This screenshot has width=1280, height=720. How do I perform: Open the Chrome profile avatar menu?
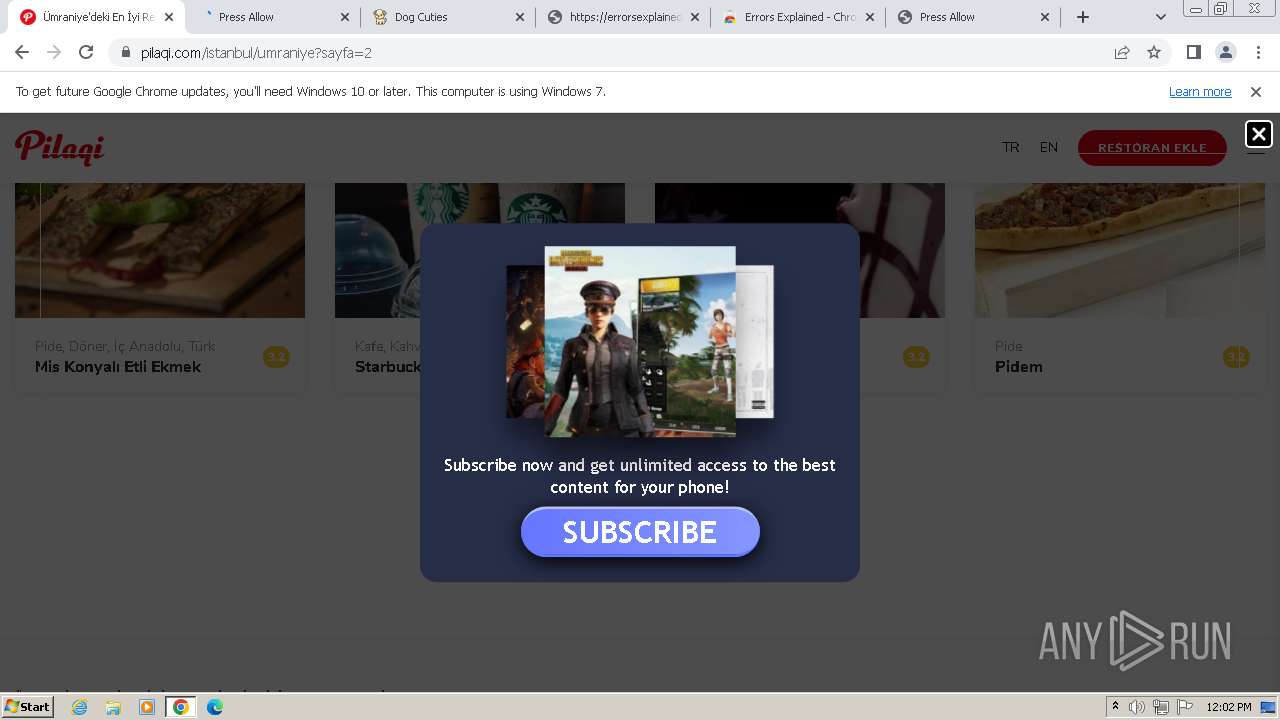[1225, 52]
